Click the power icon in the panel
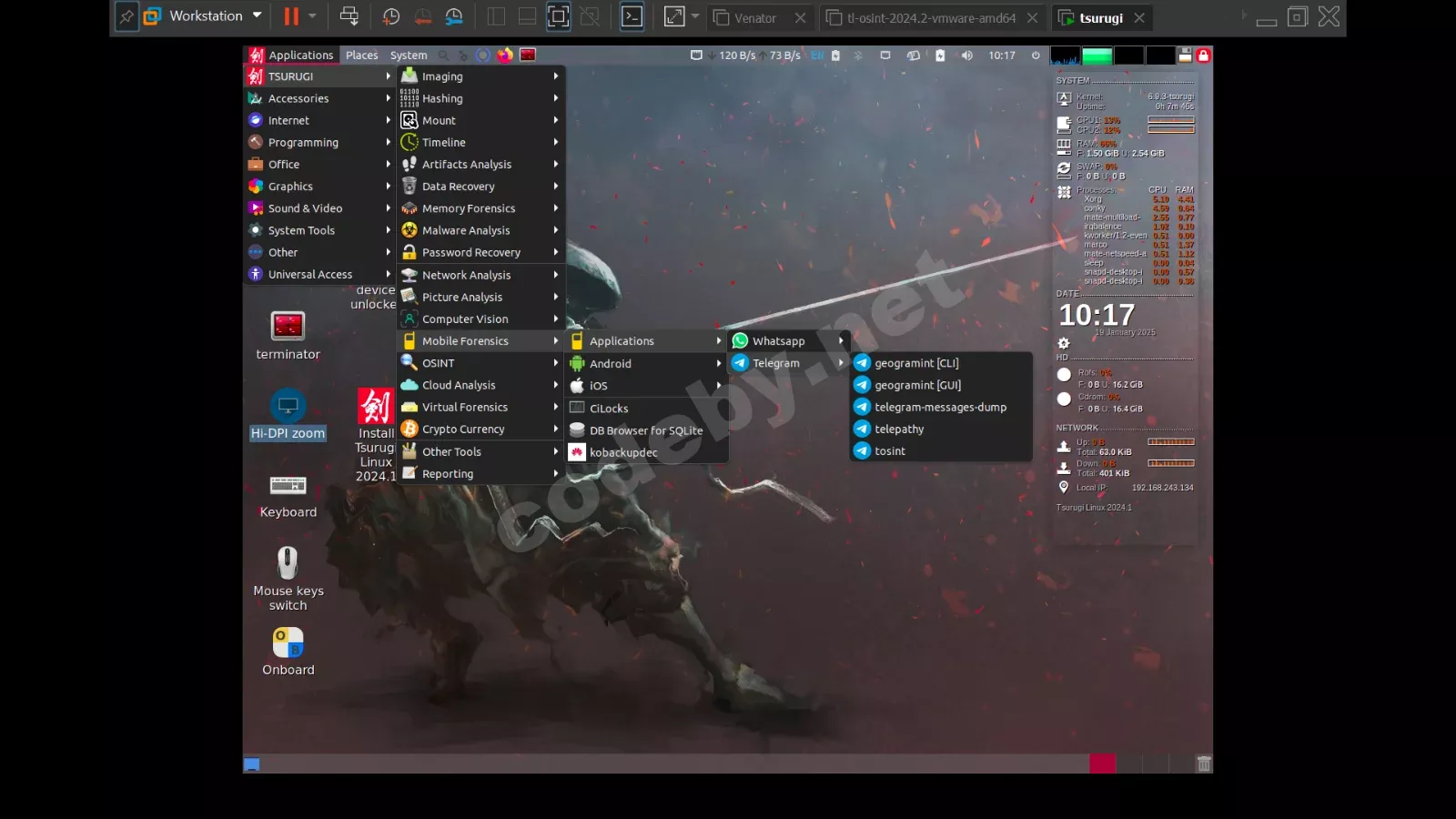 (x=1036, y=56)
